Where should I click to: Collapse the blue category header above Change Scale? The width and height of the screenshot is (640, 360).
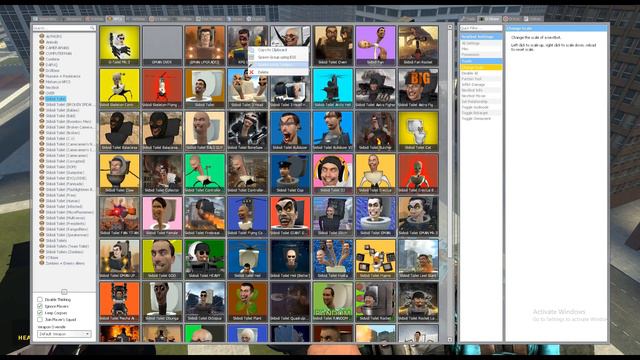481,61
